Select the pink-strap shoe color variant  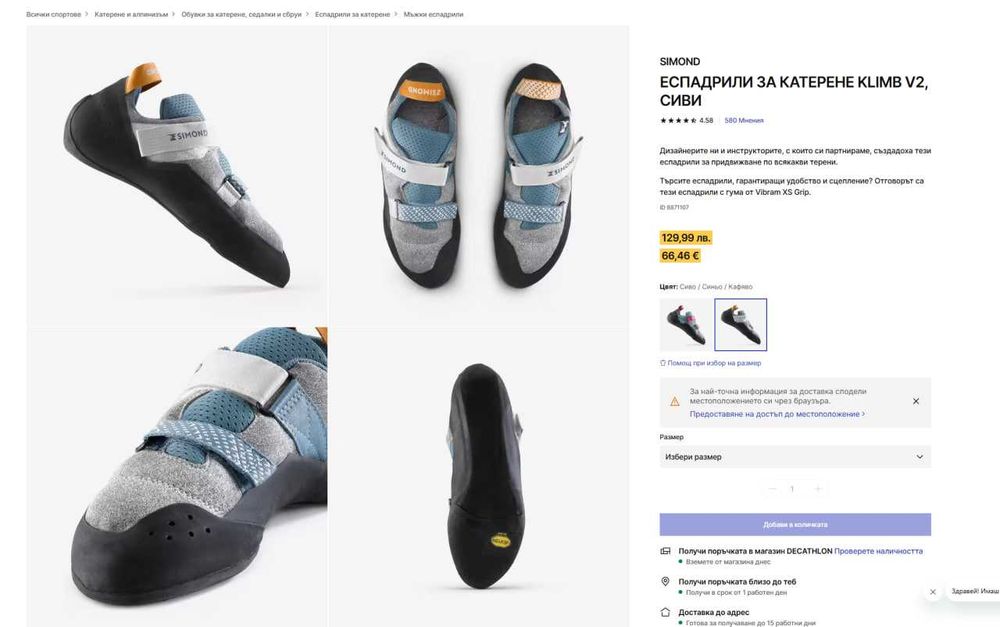685,324
